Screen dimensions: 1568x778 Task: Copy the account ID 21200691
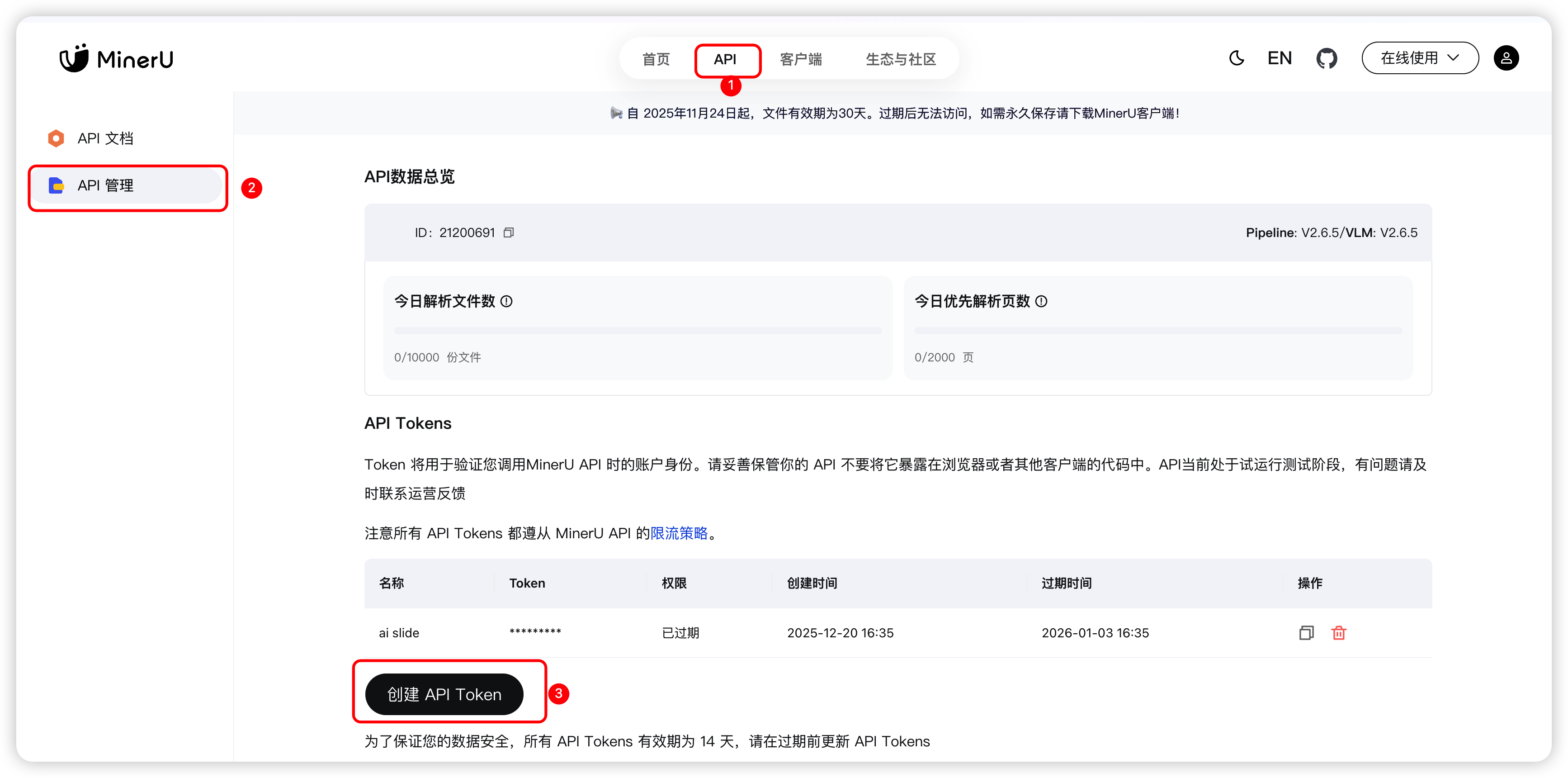tap(509, 232)
